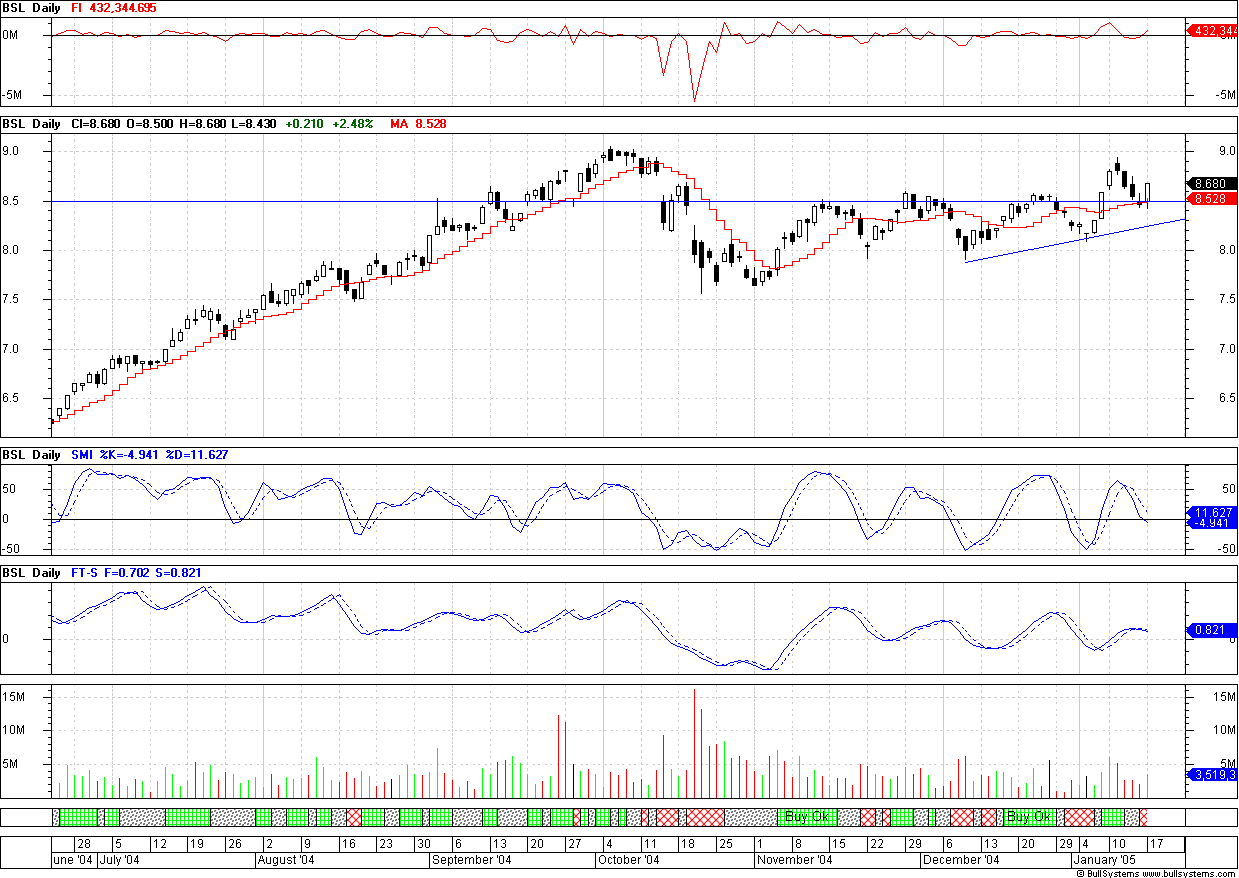Click the +2.48% percent change readout
Image resolution: width=1239 pixels, height=878 pixels.
click(x=354, y=124)
